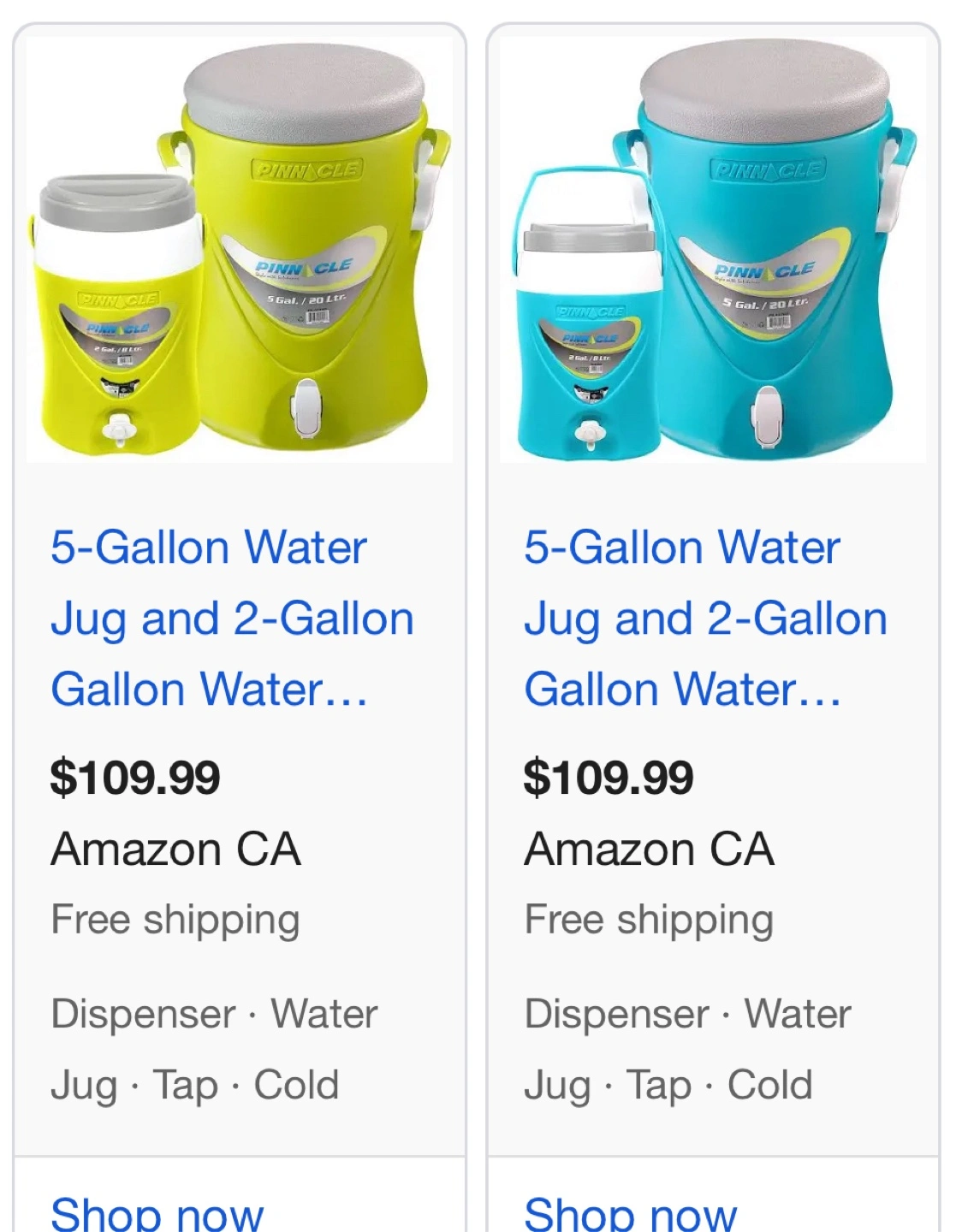Open the left product title '5-Gallon Water Jug' link
This screenshot has width=956, height=1232.
[x=232, y=619]
